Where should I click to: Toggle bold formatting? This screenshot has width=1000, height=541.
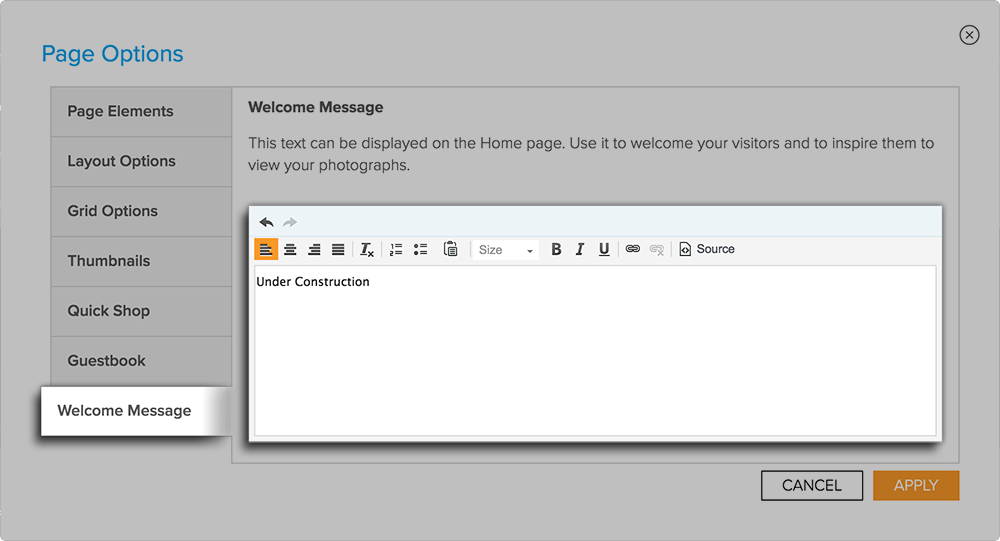pyautogui.click(x=556, y=249)
